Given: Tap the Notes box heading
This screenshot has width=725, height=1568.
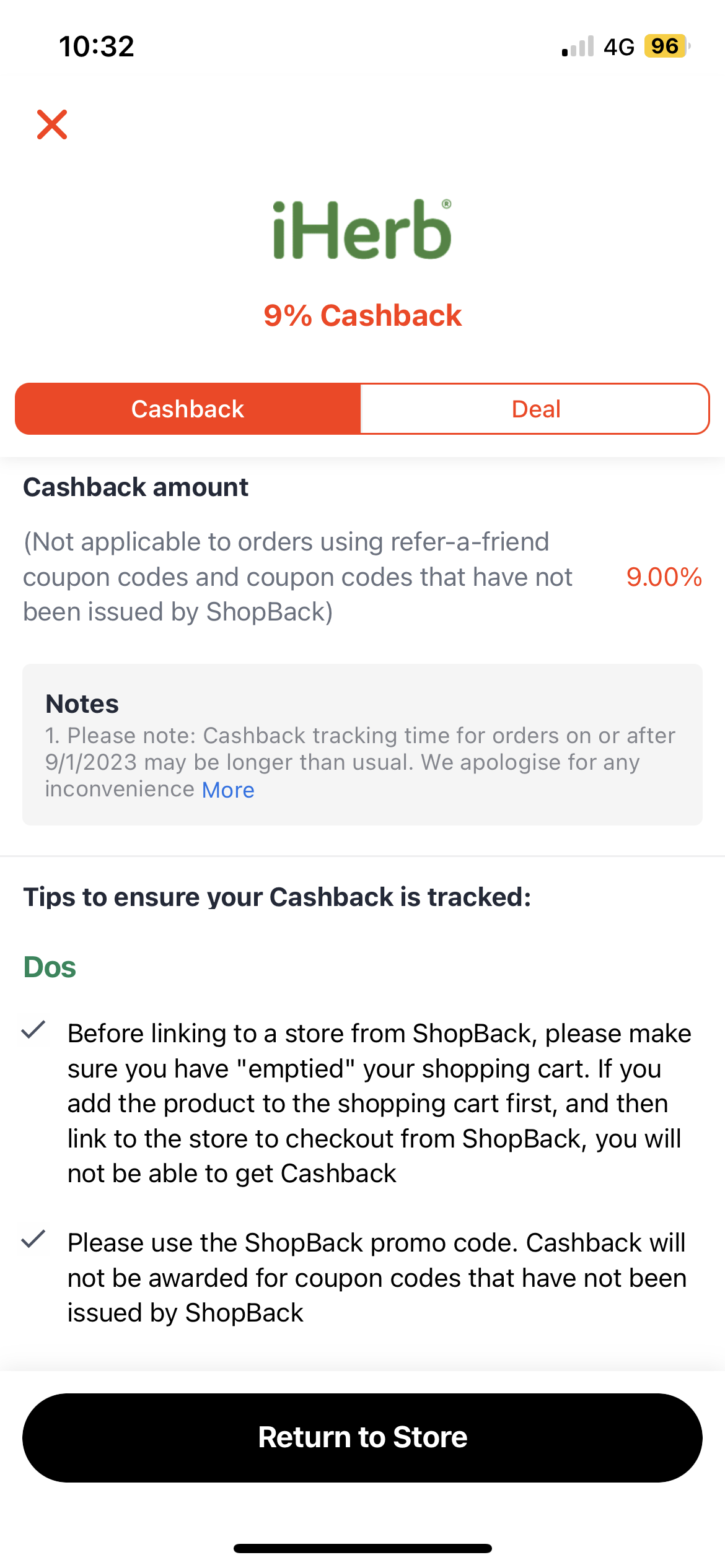Looking at the screenshot, I should tap(82, 704).
